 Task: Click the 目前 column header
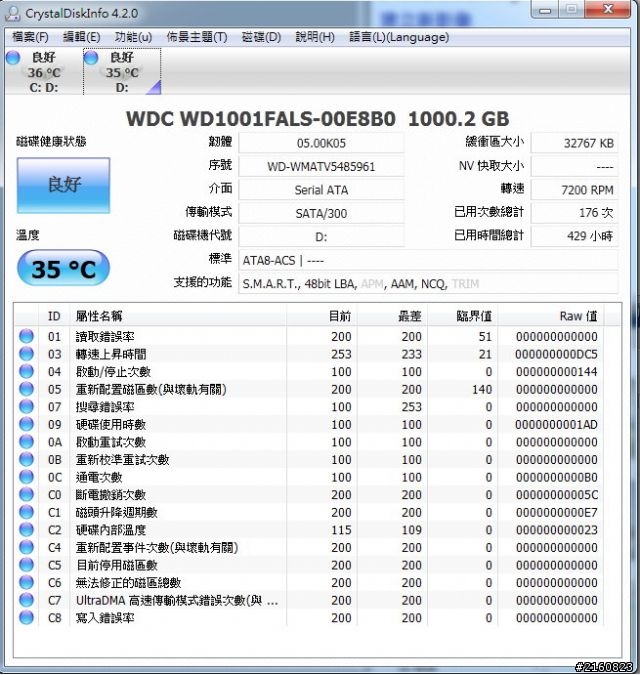pyautogui.click(x=322, y=316)
